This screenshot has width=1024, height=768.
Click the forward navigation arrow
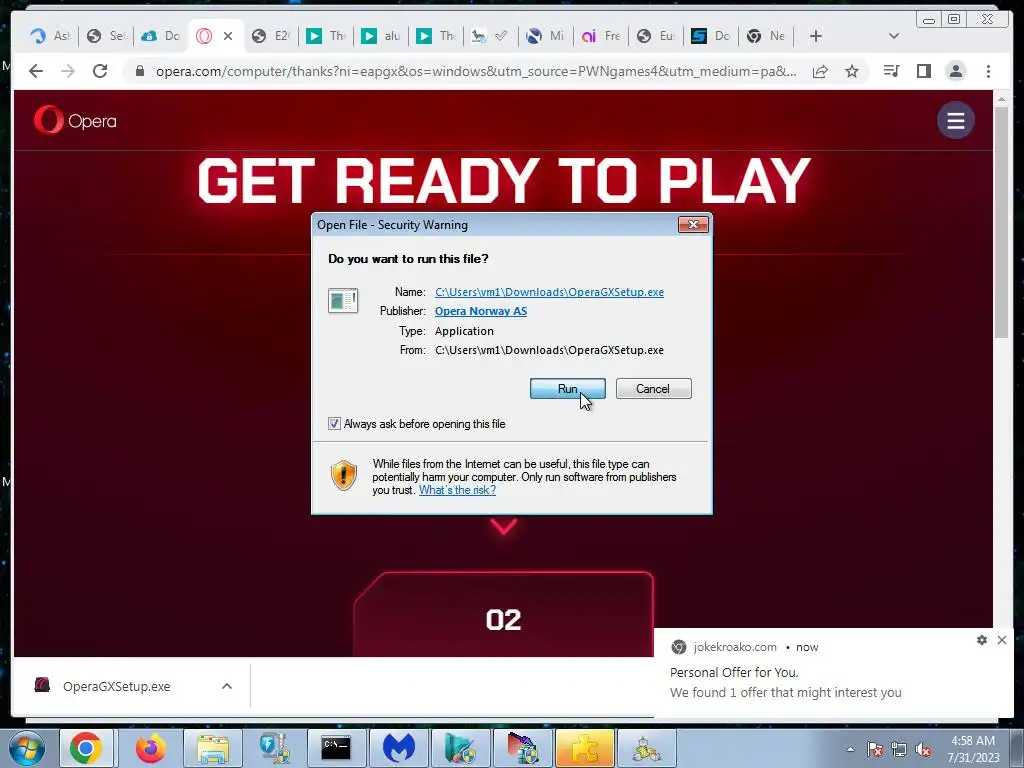click(x=68, y=71)
